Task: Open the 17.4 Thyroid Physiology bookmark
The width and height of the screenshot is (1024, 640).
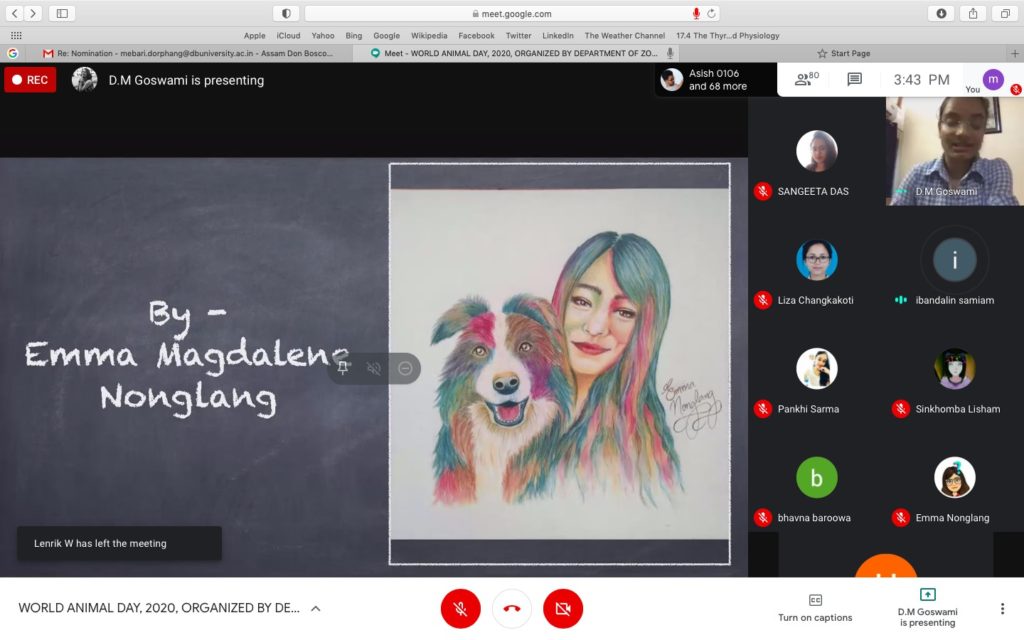Action: [728, 36]
